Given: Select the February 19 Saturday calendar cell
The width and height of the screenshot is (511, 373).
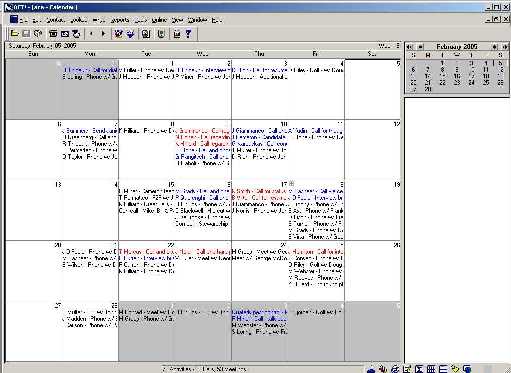Looking at the screenshot, I should point(373,210).
